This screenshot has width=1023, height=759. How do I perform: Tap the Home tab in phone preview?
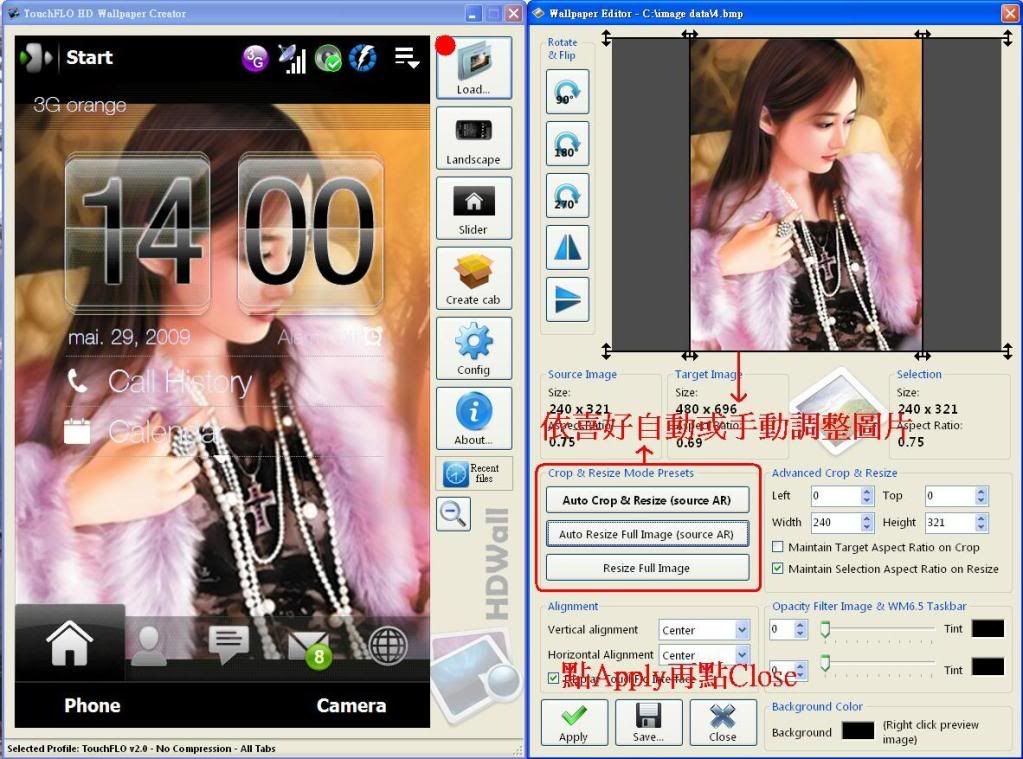tap(69, 643)
